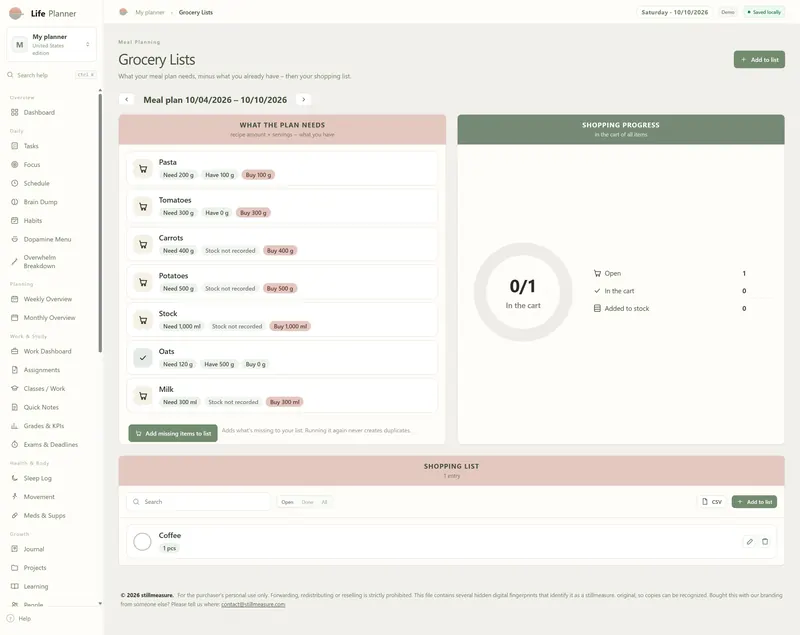The height and width of the screenshot is (635, 800).
Task: Uncheck the Oats checkmark box
Action: pyautogui.click(x=143, y=358)
